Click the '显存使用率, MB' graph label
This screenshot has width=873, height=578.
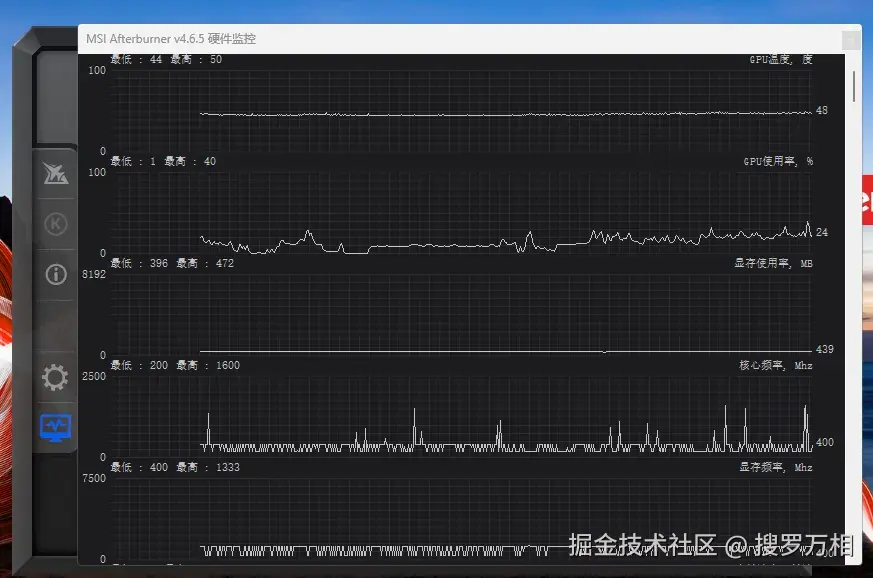pos(773,263)
